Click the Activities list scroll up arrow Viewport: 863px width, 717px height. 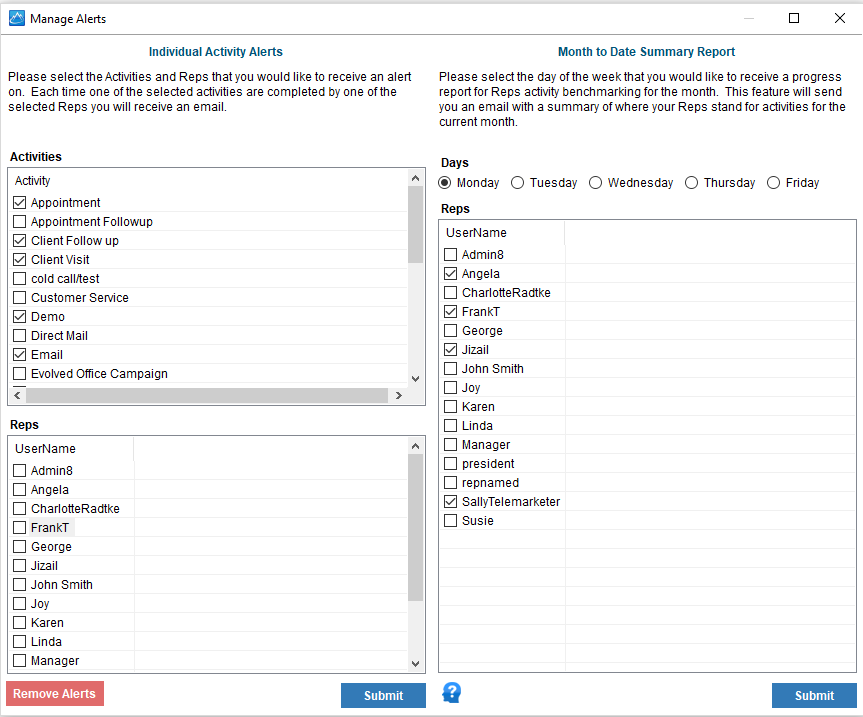pos(416,178)
